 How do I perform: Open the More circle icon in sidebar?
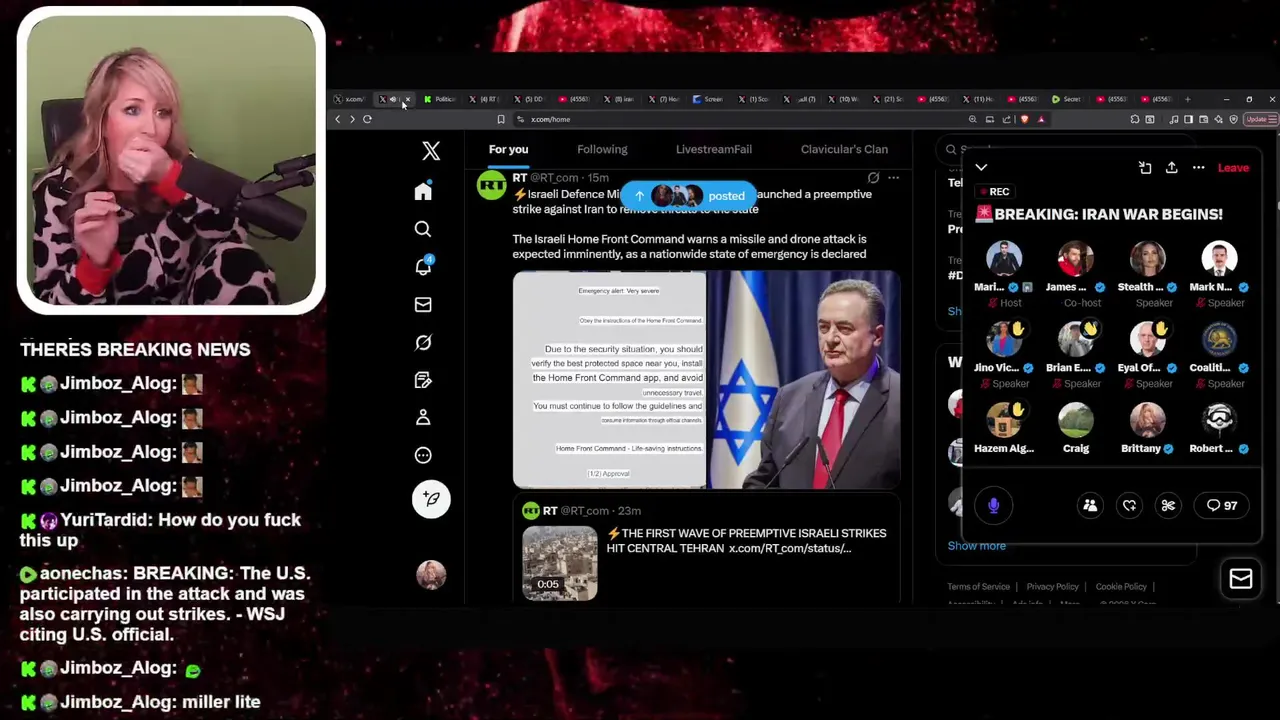tap(423, 455)
